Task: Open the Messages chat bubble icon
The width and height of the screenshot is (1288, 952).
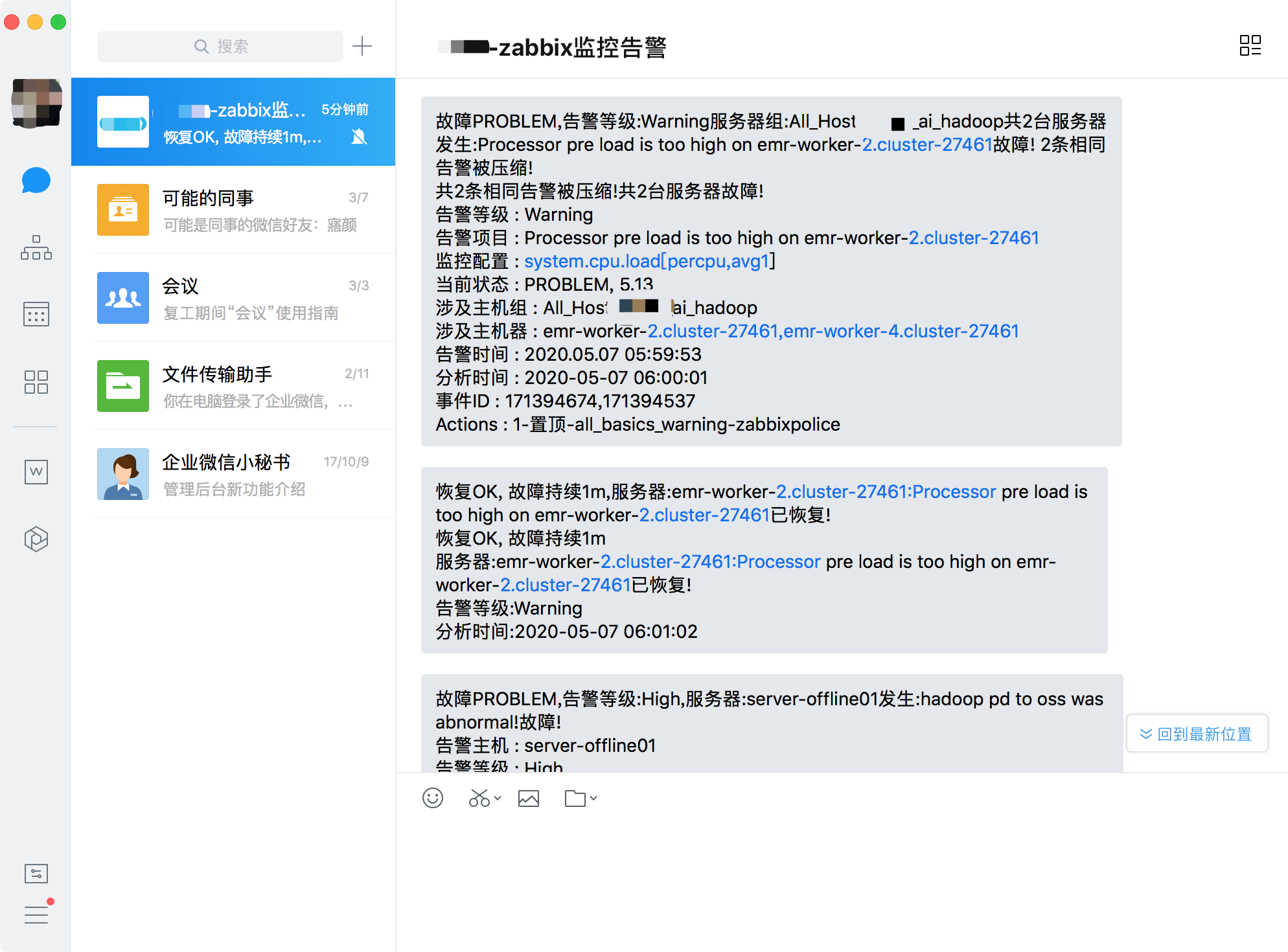Action: click(36, 181)
